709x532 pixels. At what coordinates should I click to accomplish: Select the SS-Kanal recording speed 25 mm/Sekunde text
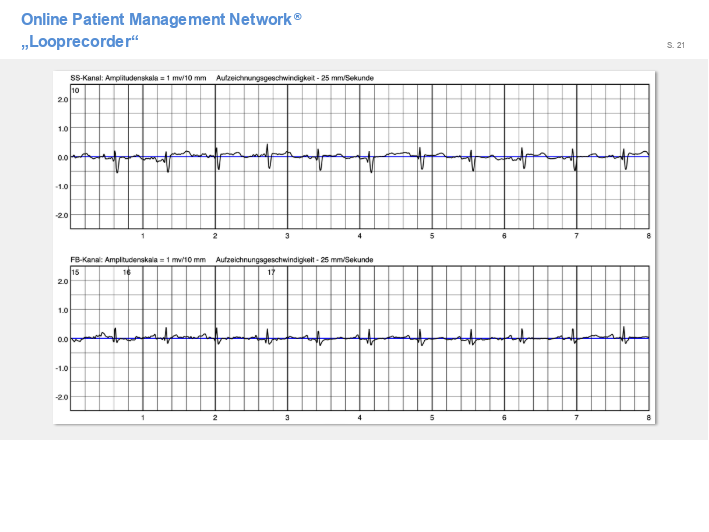(x=281, y=78)
